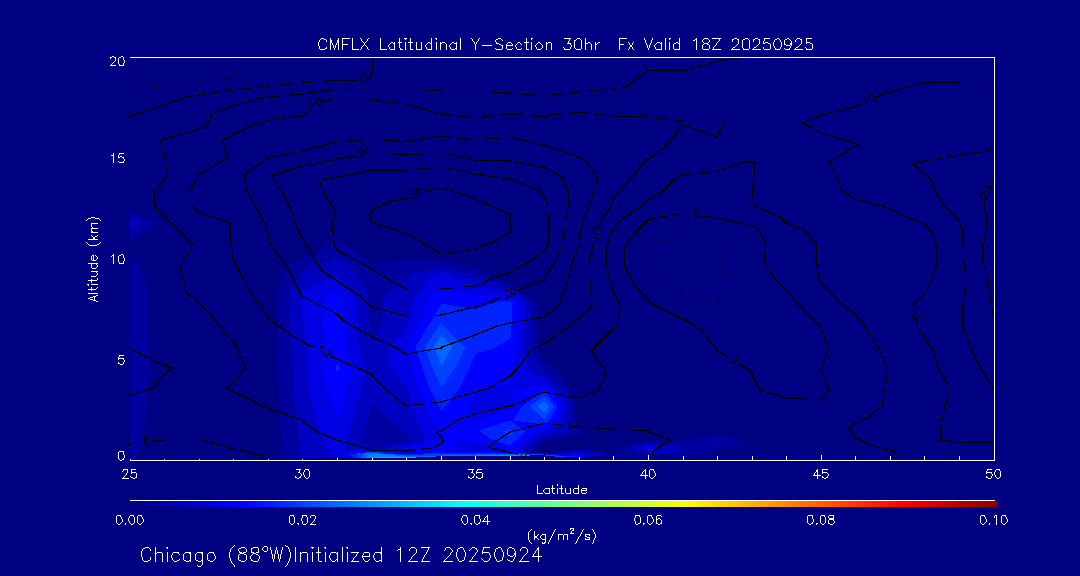Pick the color bar value 0.06
The width and height of the screenshot is (1080, 576).
click(x=648, y=520)
